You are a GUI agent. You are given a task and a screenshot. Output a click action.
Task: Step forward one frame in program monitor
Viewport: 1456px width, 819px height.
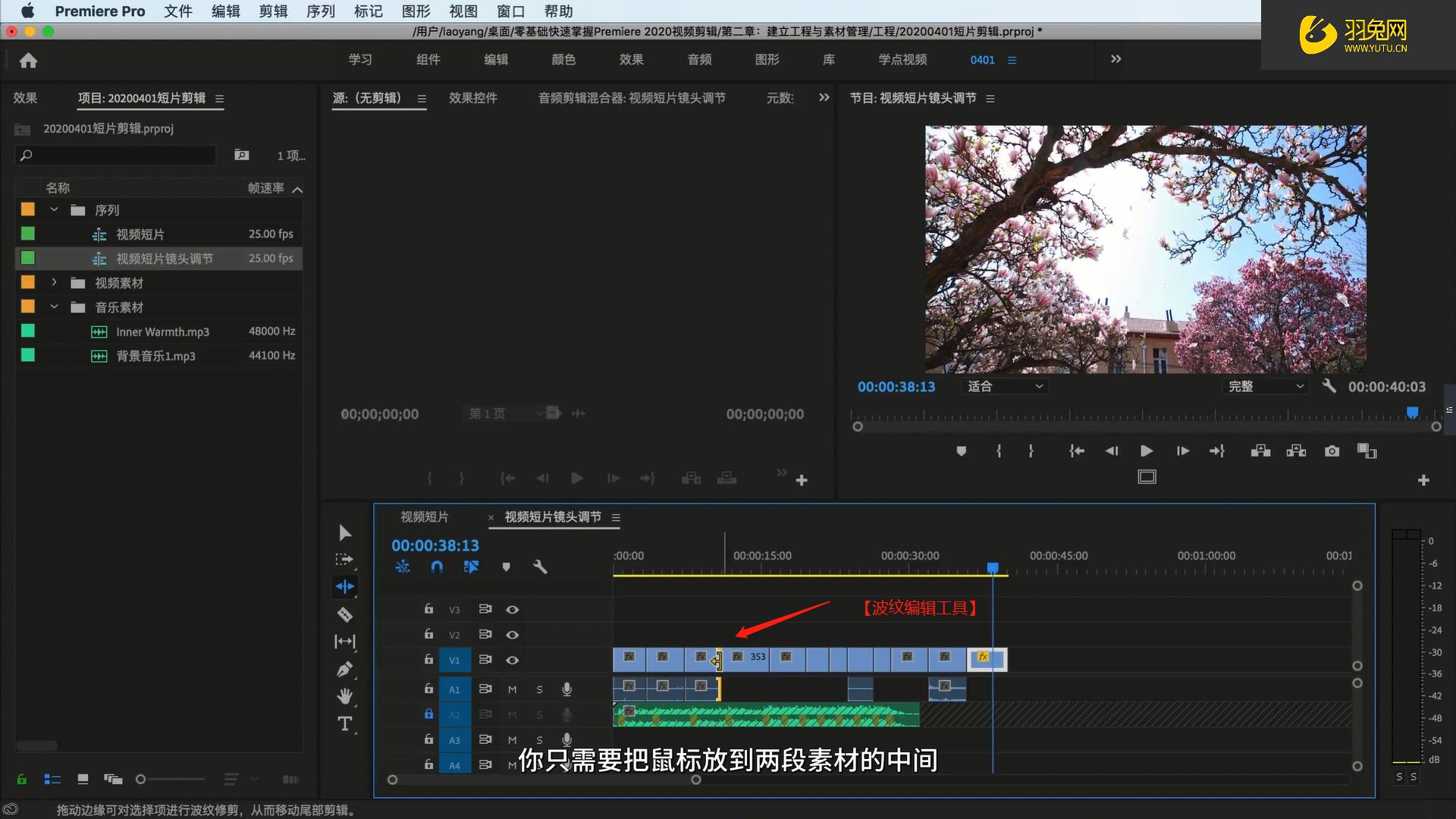pos(1182,451)
